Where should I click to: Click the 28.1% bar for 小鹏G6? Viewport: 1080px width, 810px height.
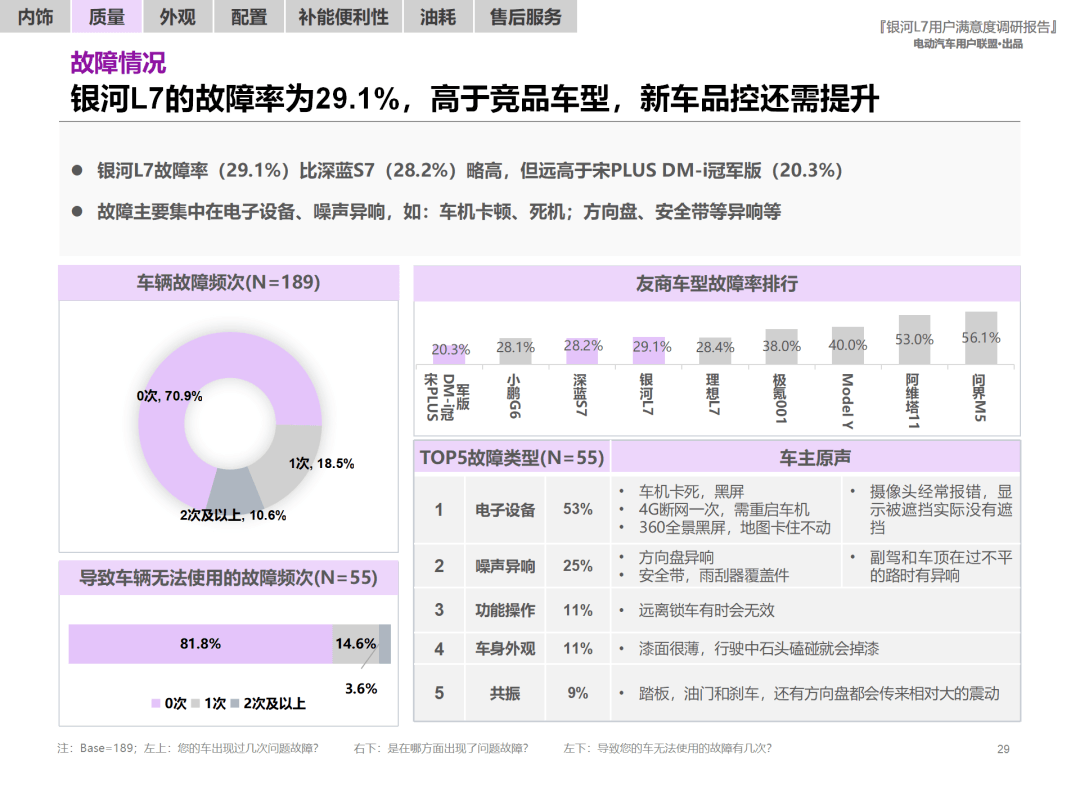pyautogui.click(x=515, y=351)
